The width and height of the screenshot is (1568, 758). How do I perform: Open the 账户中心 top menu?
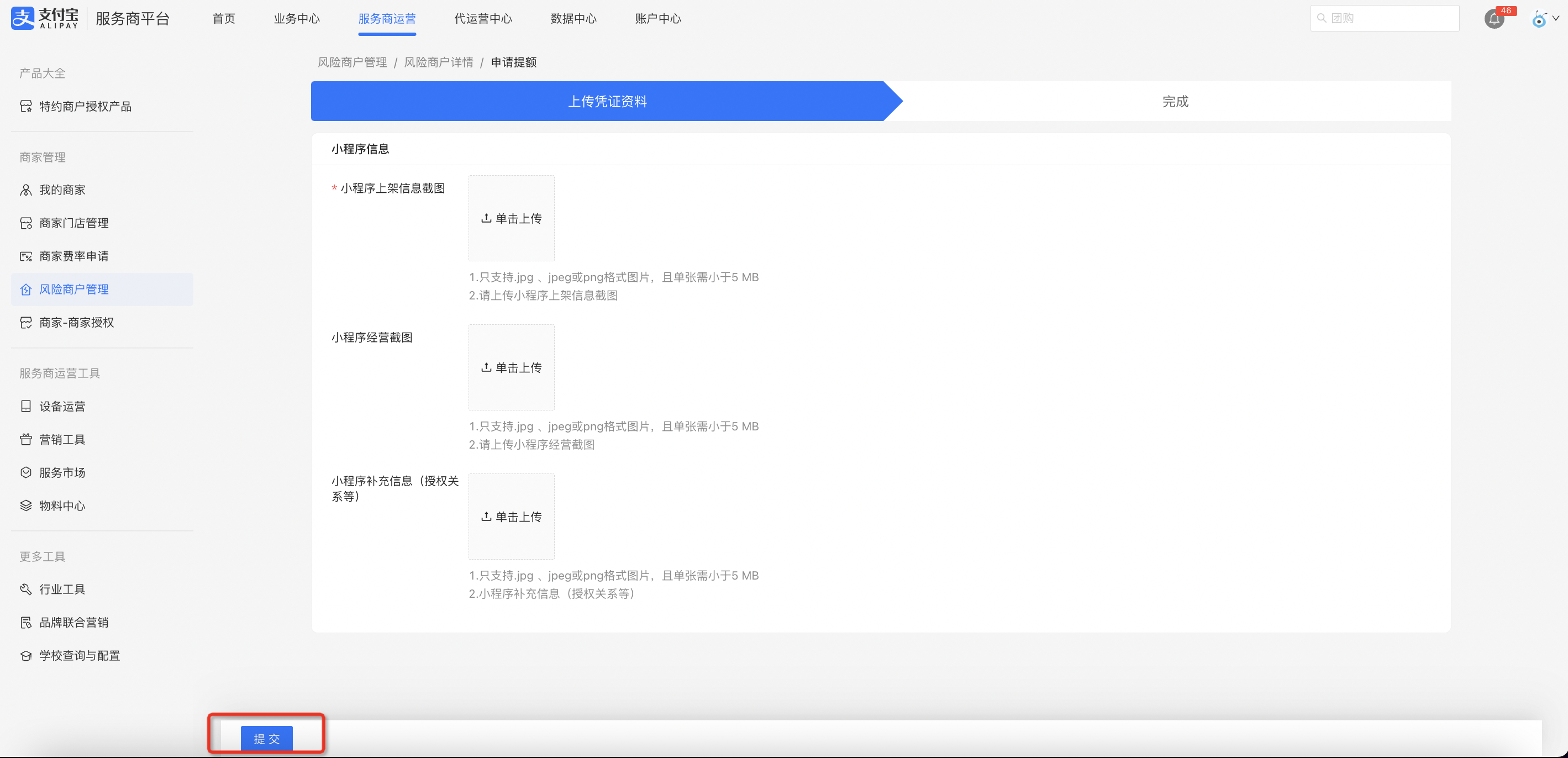pyautogui.click(x=657, y=19)
